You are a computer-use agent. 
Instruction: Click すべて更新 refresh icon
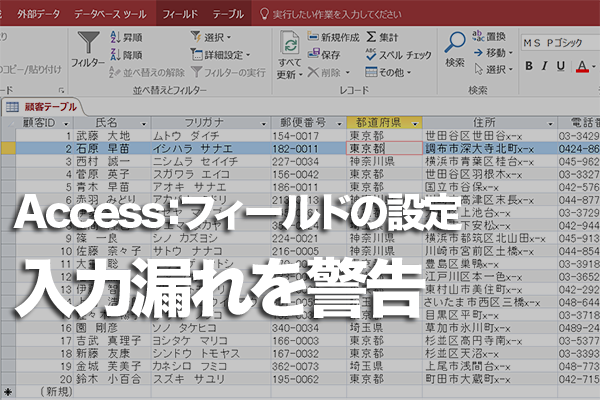click(x=290, y=43)
